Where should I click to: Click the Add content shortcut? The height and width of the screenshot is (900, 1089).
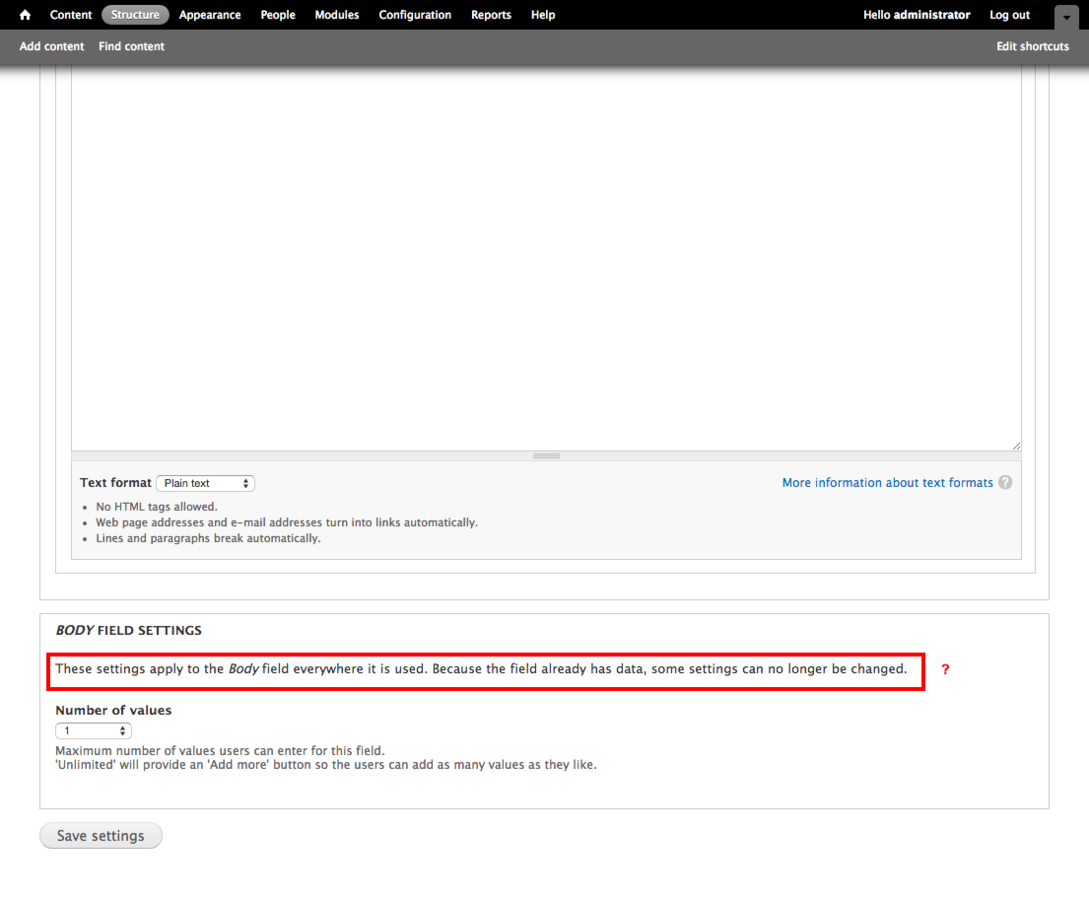point(51,46)
